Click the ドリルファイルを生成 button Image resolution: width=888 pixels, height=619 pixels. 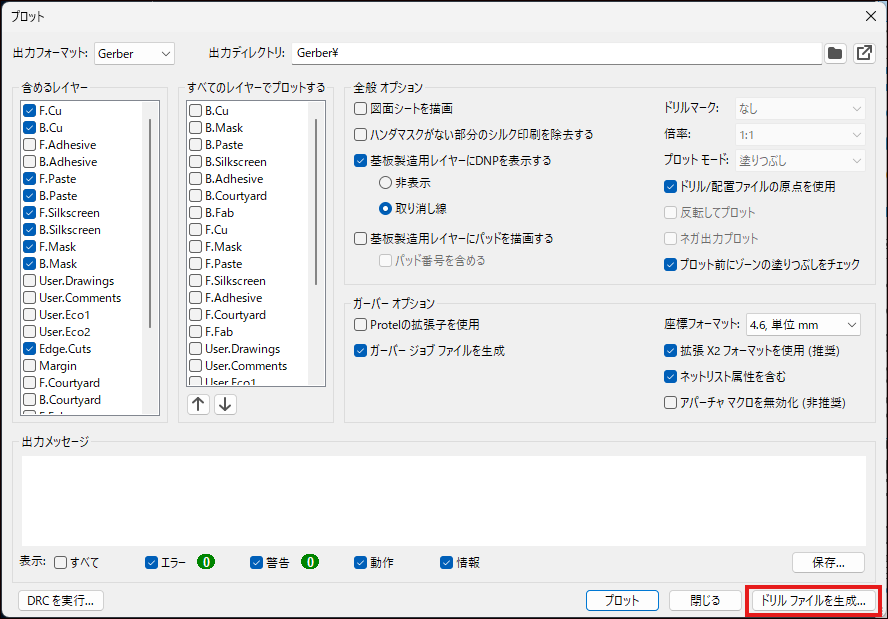click(813, 600)
